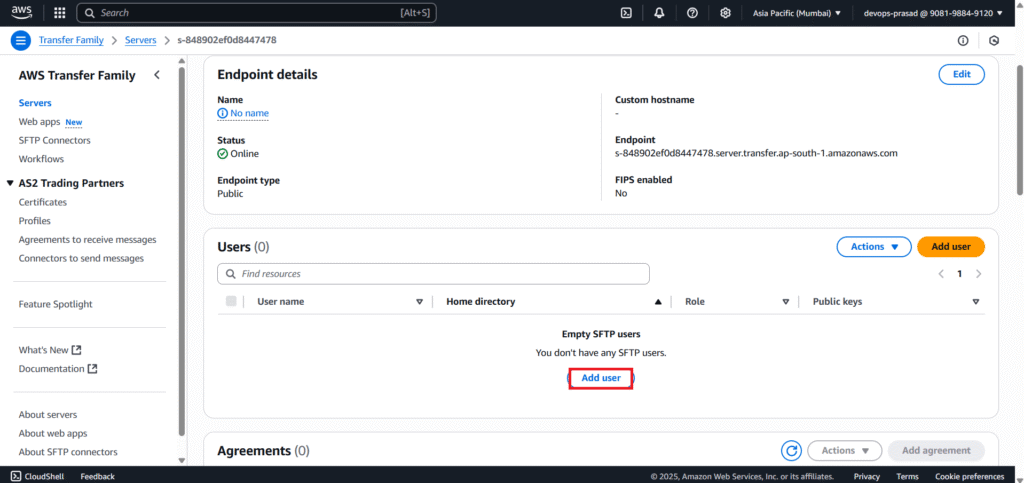
Task: Toggle the hamburger navigation menu
Action: (21, 40)
